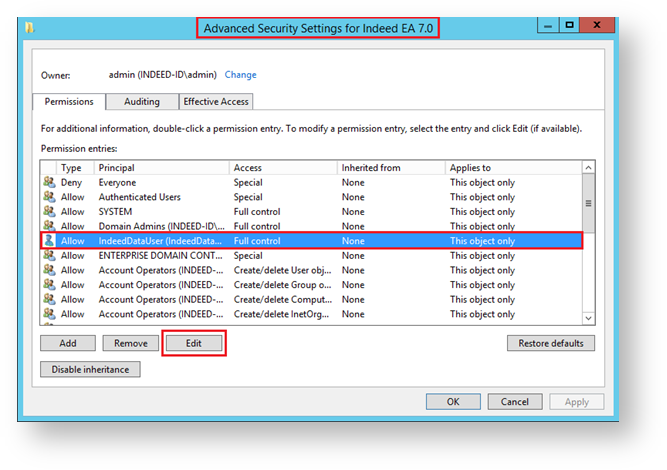Click group icon of ENTERPRISE DOMAIN CONT row

point(49,255)
